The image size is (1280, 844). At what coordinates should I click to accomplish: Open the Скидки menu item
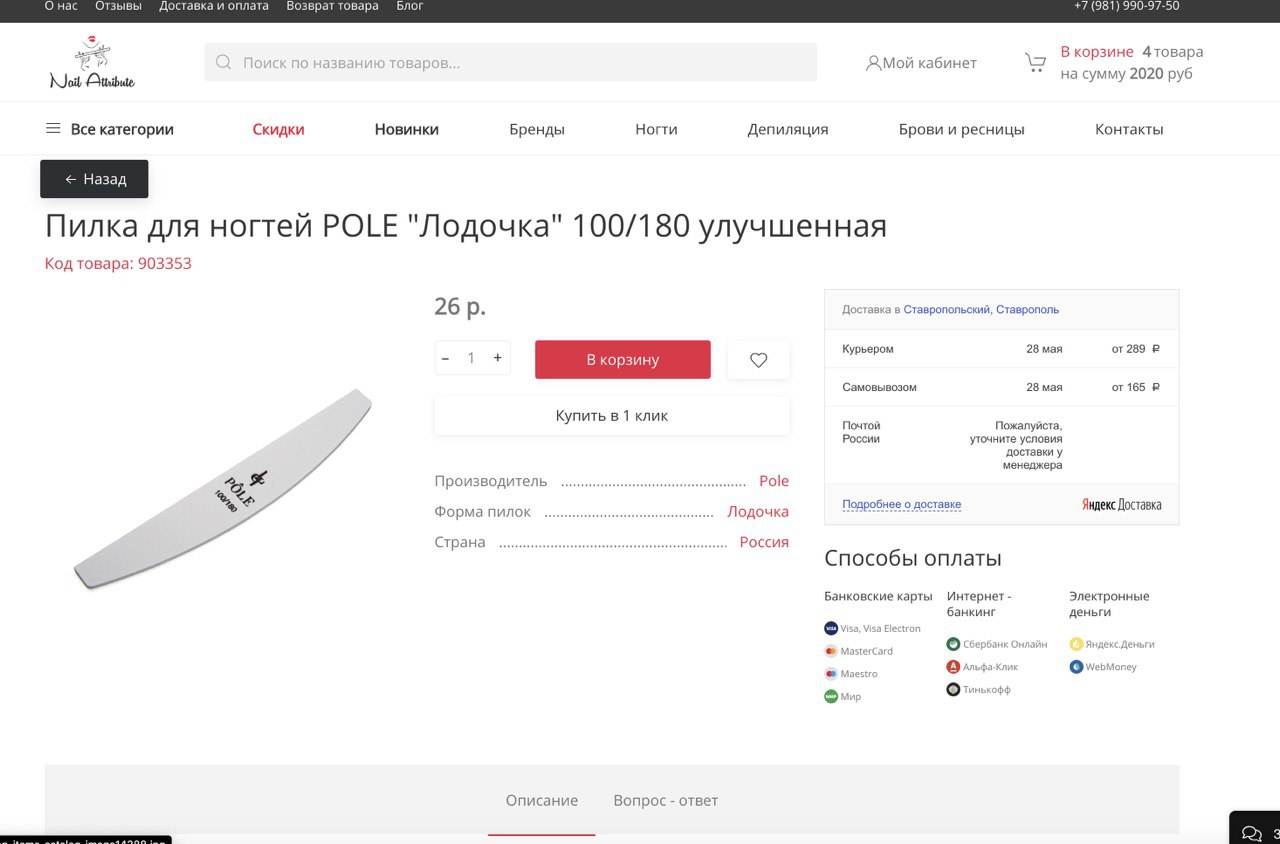tap(278, 129)
